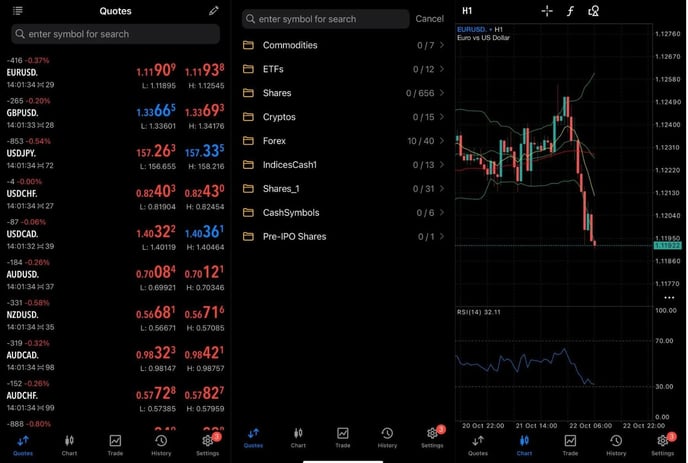The image size is (688, 463).
Task: Select the EURUSD quote row
Action: coord(115,73)
